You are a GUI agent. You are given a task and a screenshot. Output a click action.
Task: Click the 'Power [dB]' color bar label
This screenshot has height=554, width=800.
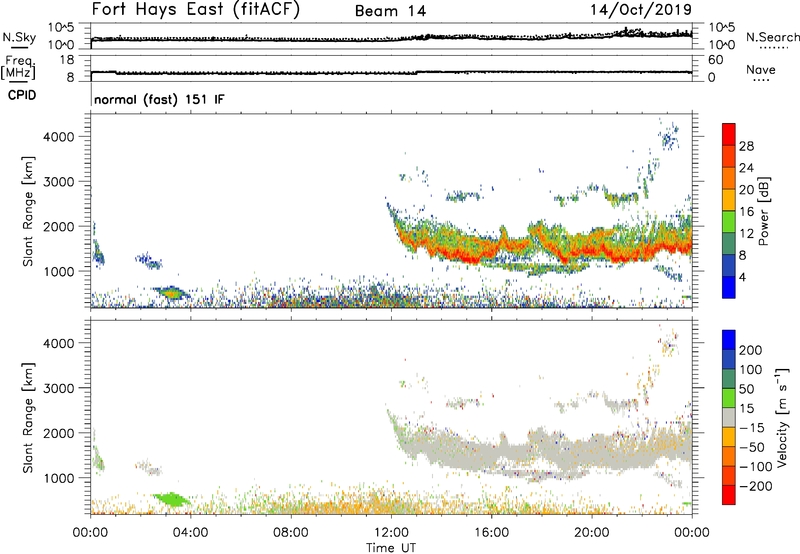click(x=764, y=211)
